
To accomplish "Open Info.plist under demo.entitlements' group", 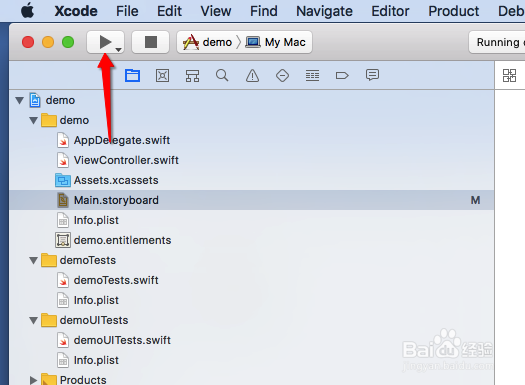I will tap(252, 220).
